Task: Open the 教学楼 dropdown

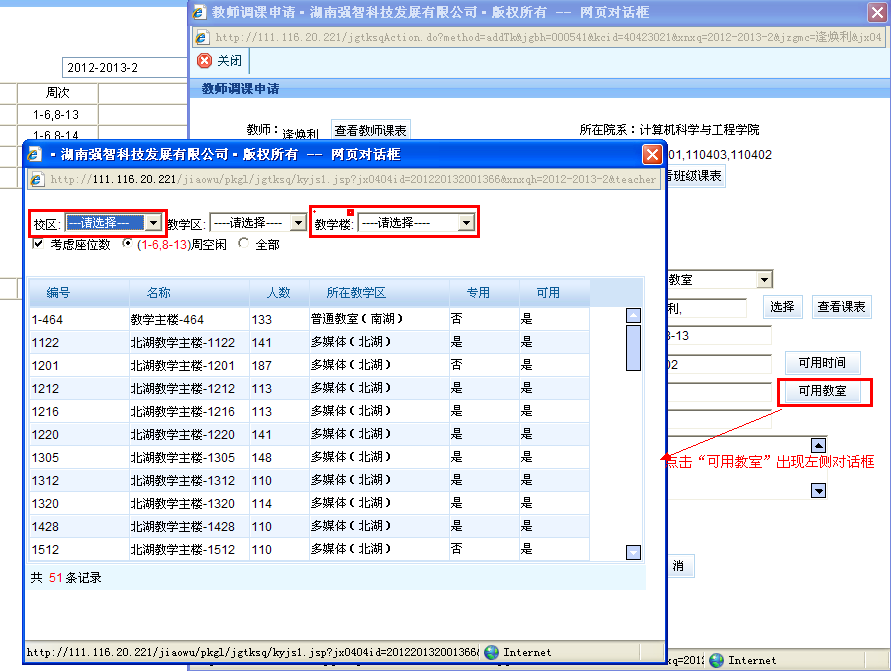Action: (x=465, y=223)
